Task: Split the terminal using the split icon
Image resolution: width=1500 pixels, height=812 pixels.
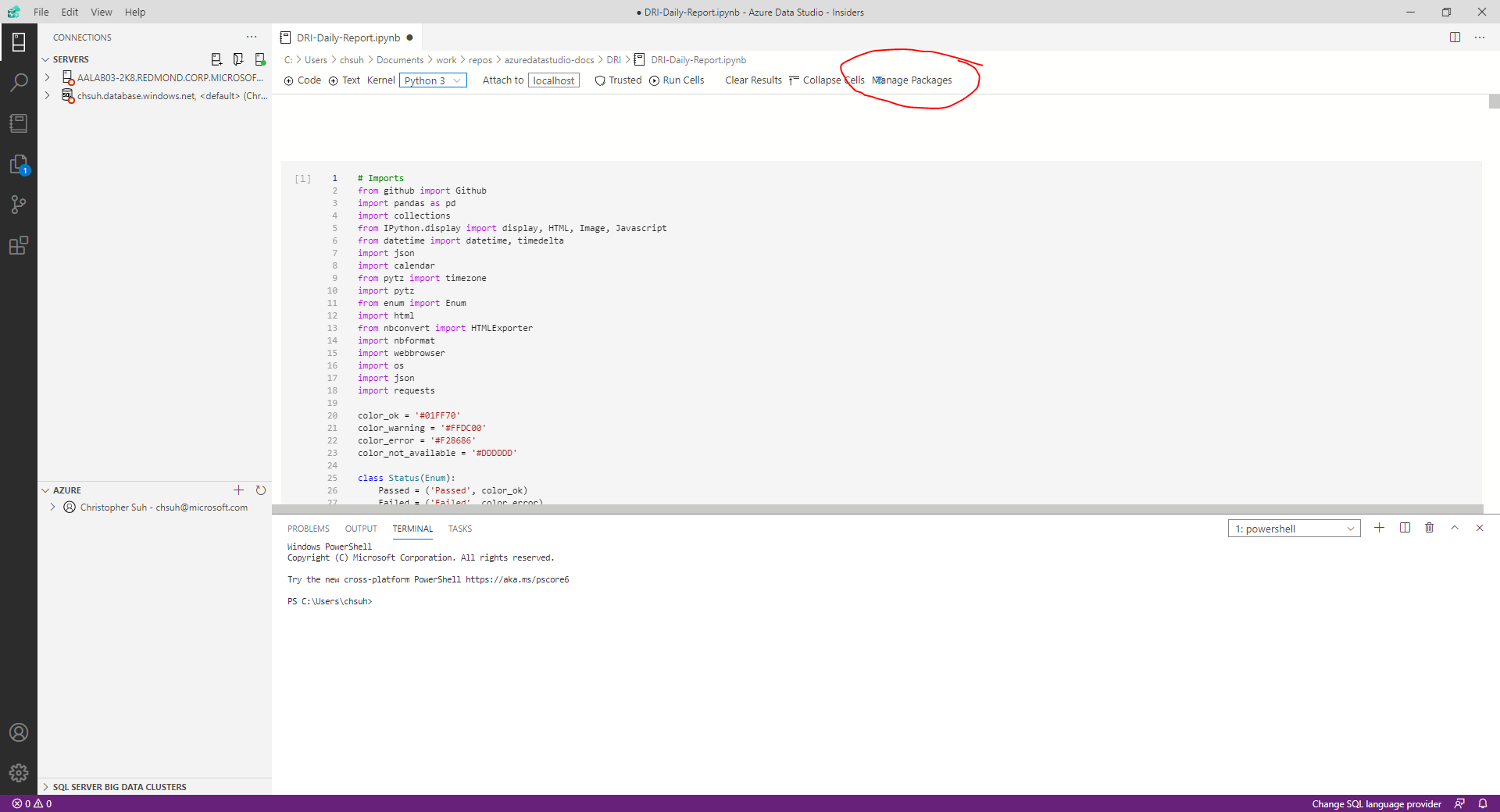Action: pyautogui.click(x=1405, y=528)
